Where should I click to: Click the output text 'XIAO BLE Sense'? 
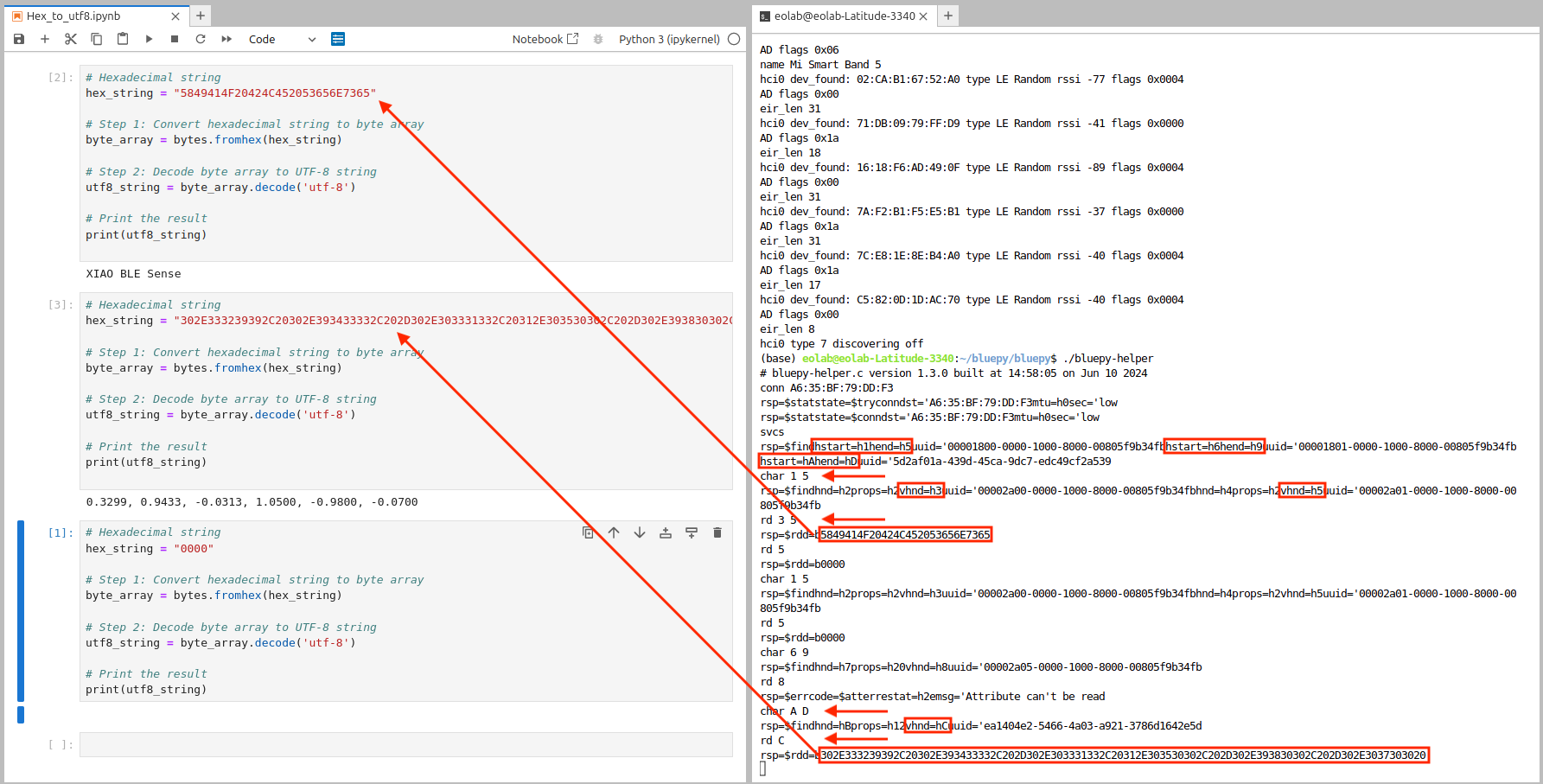tap(133, 274)
